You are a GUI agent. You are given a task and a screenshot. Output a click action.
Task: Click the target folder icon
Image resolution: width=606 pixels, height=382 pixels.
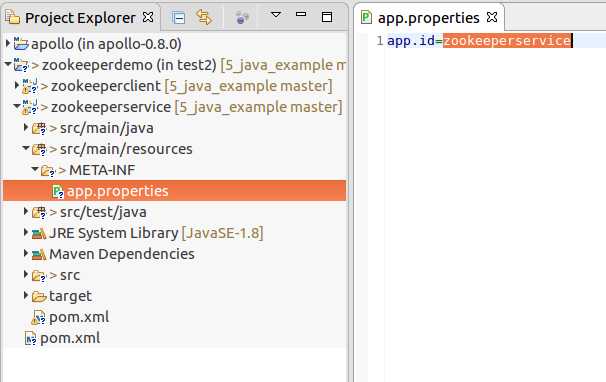39,296
